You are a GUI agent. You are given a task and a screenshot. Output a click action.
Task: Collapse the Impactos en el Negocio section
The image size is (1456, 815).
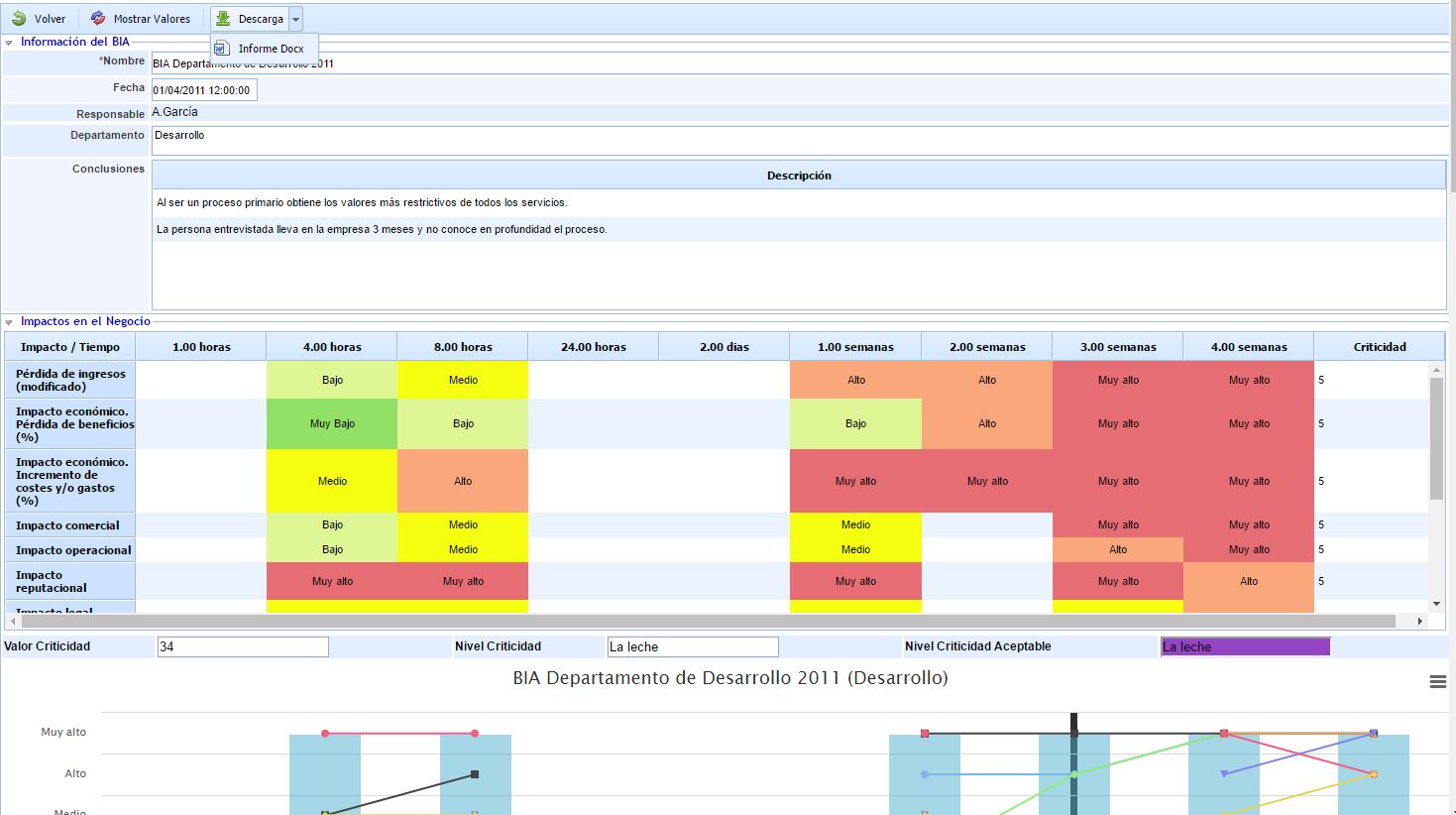coord(9,322)
